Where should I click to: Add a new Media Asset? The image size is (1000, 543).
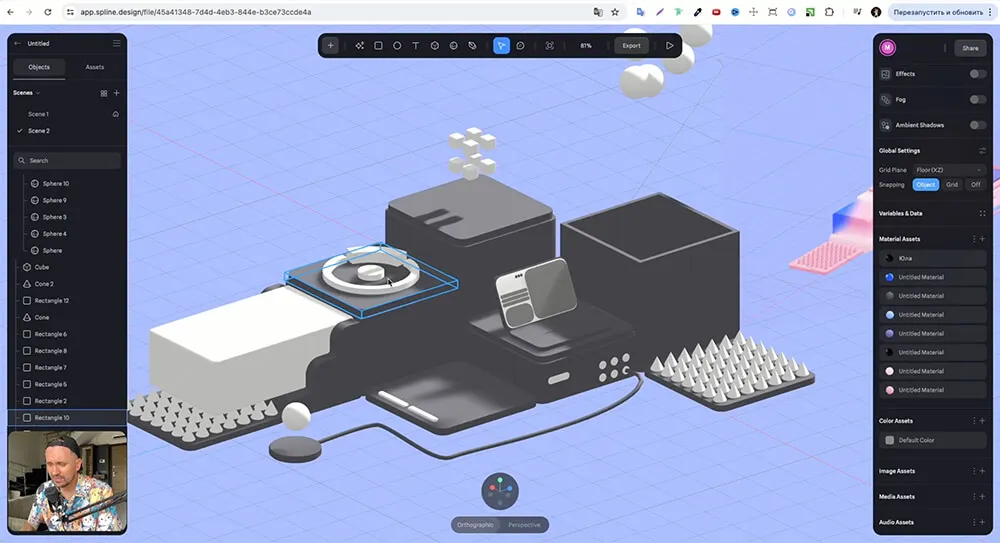tap(982, 496)
